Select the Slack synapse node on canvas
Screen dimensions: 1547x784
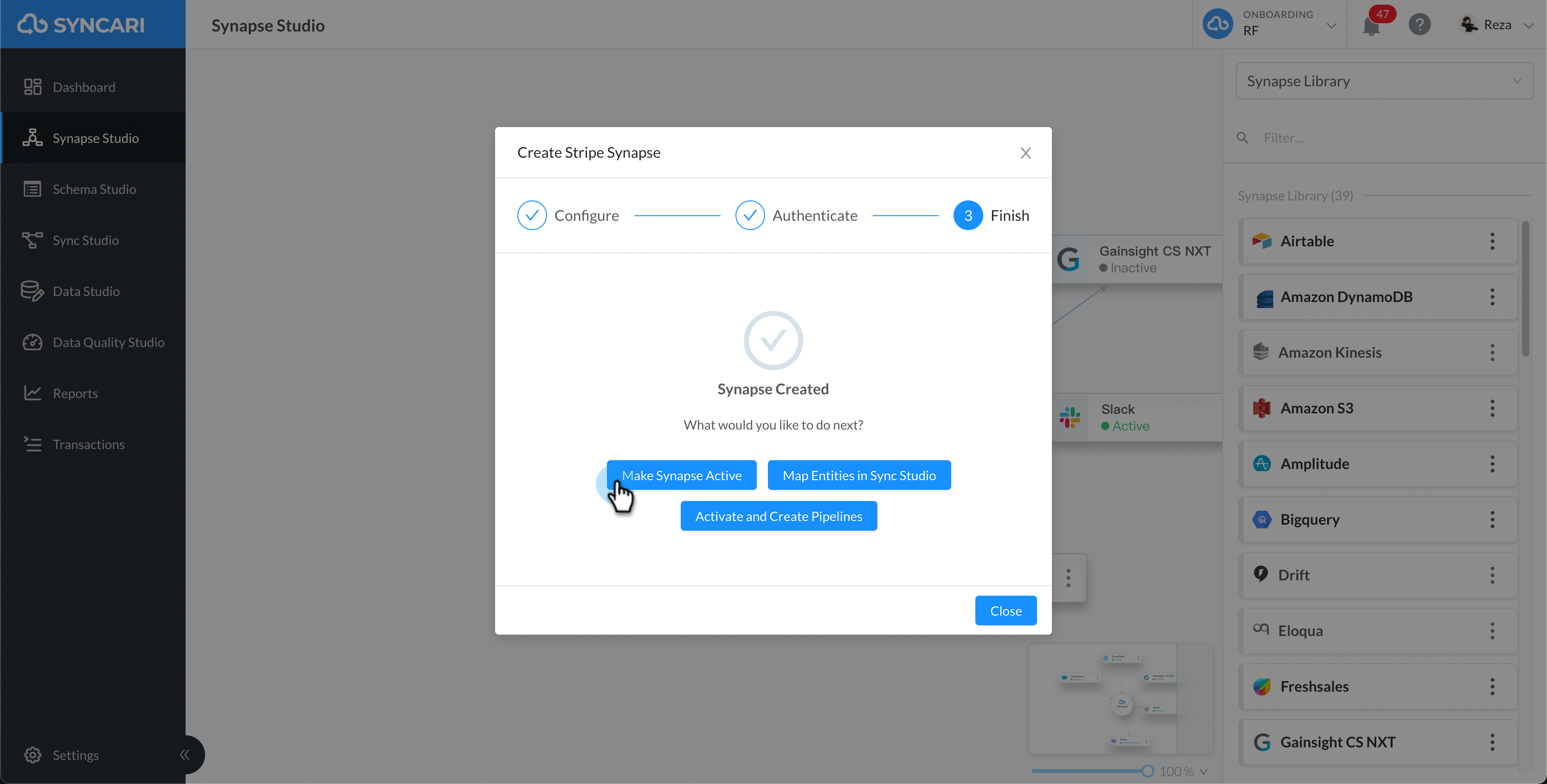(1137, 418)
